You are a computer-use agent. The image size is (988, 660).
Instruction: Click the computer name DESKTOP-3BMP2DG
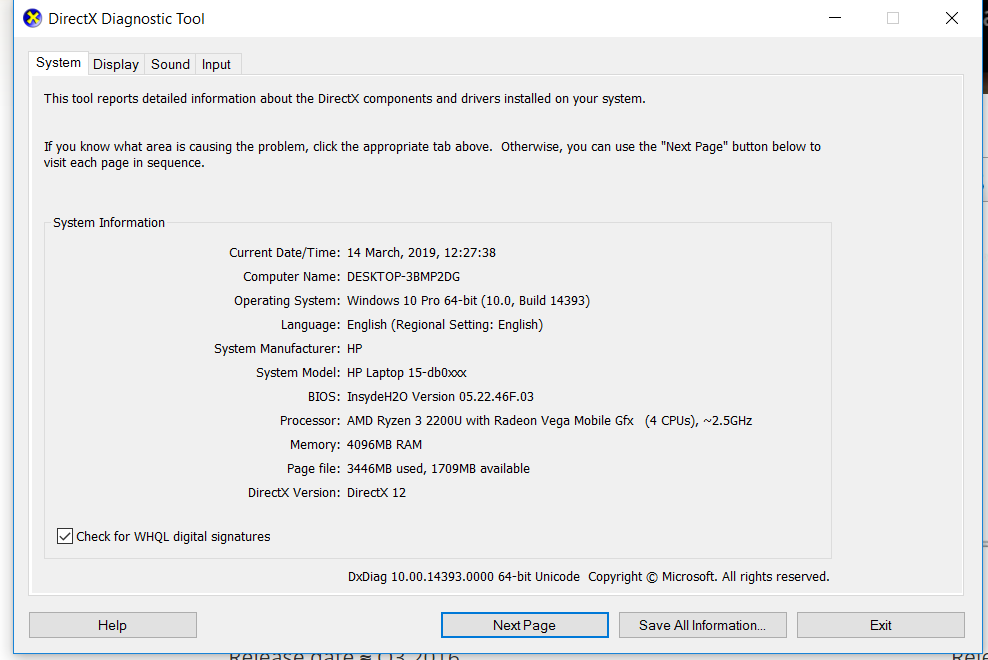[403, 277]
